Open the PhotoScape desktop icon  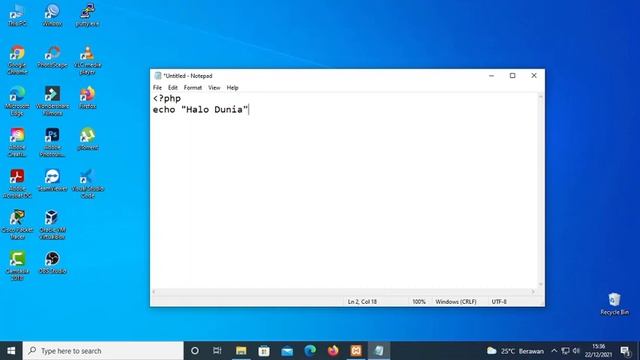coord(52,57)
